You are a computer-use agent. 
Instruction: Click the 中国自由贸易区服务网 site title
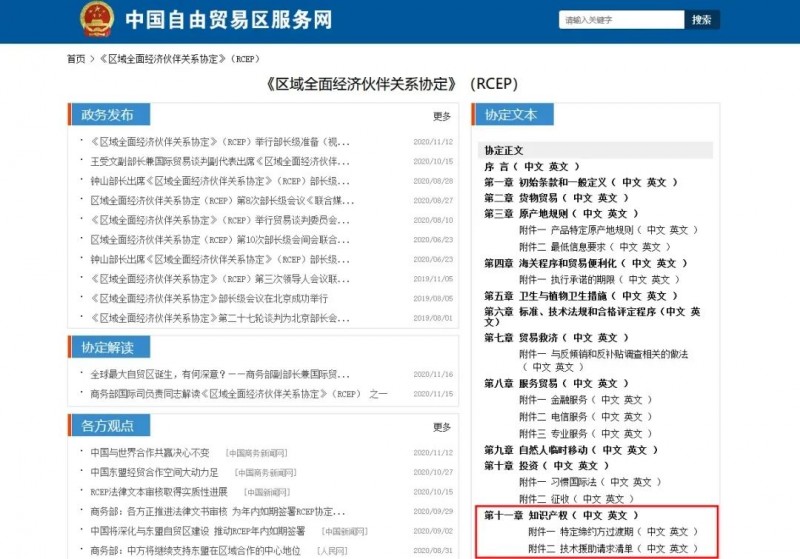tap(230, 19)
